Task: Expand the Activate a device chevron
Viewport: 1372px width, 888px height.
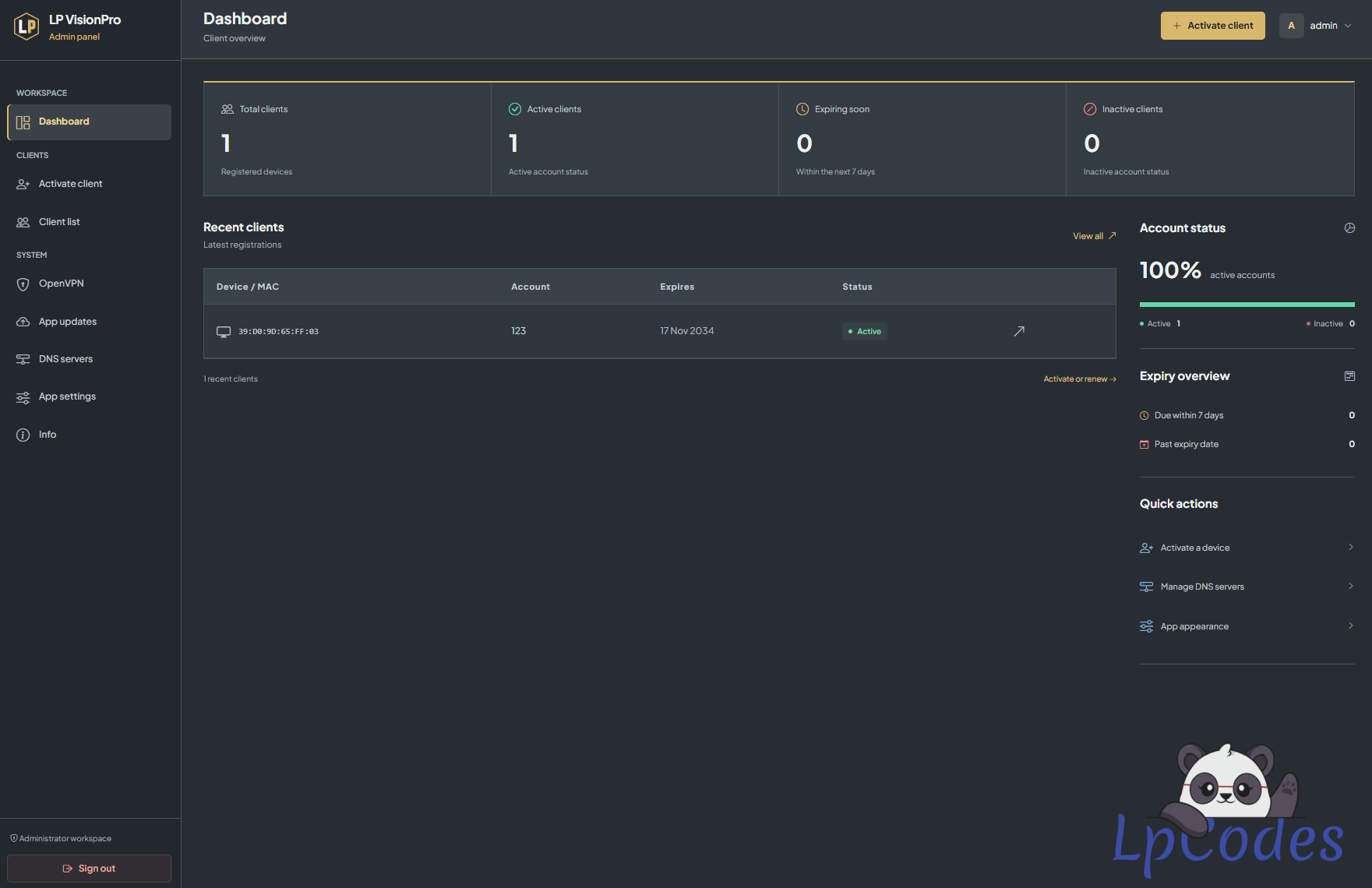Action: (x=1350, y=547)
